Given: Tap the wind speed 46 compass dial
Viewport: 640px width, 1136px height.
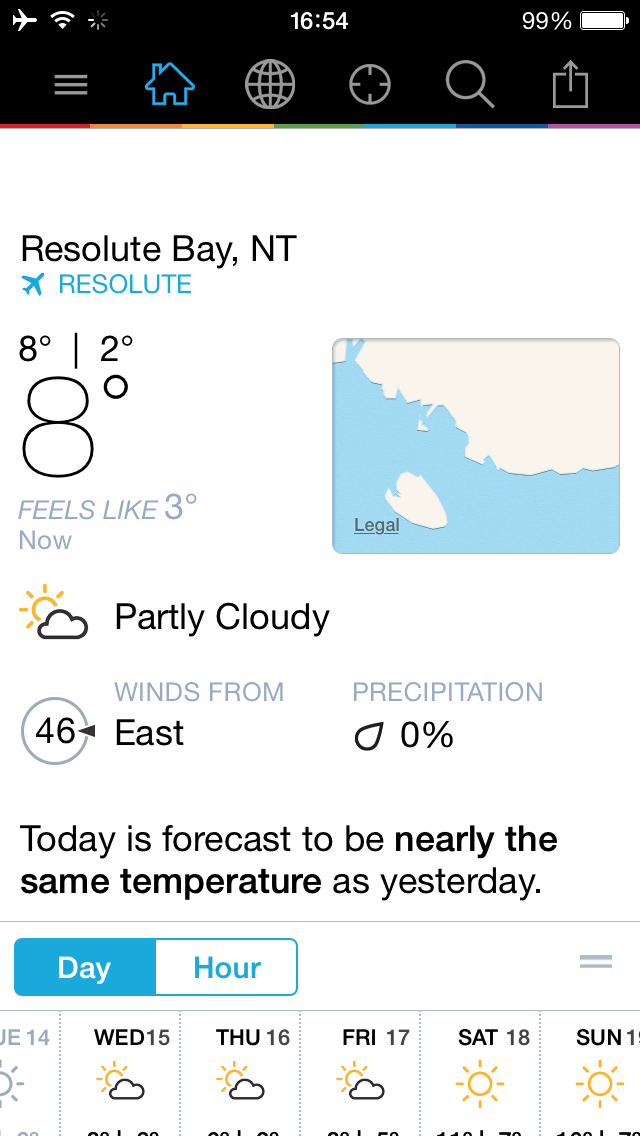Looking at the screenshot, I should [x=57, y=731].
